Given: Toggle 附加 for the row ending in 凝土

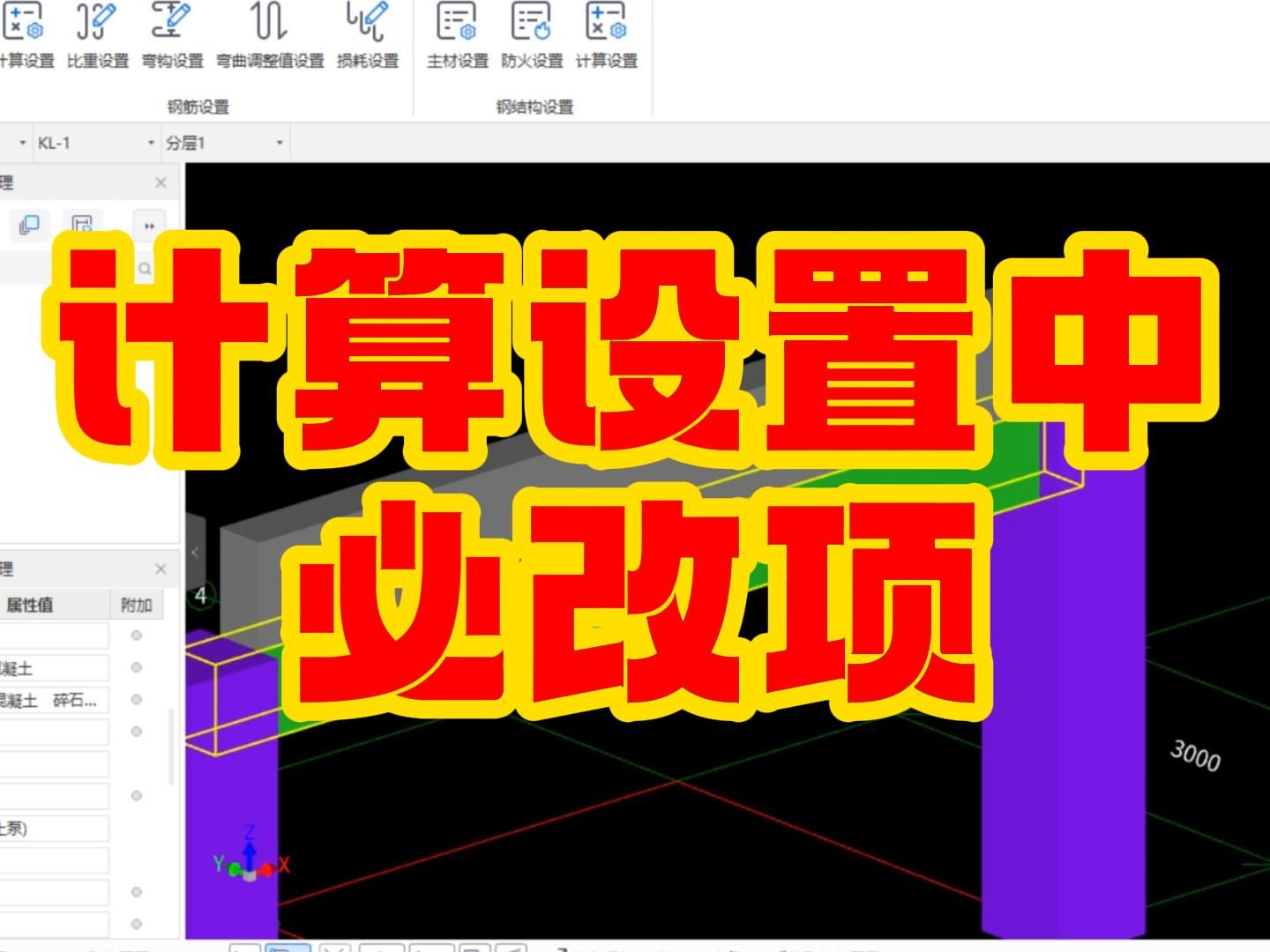Looking at the screenshot, I should click(x=136, y=667).
